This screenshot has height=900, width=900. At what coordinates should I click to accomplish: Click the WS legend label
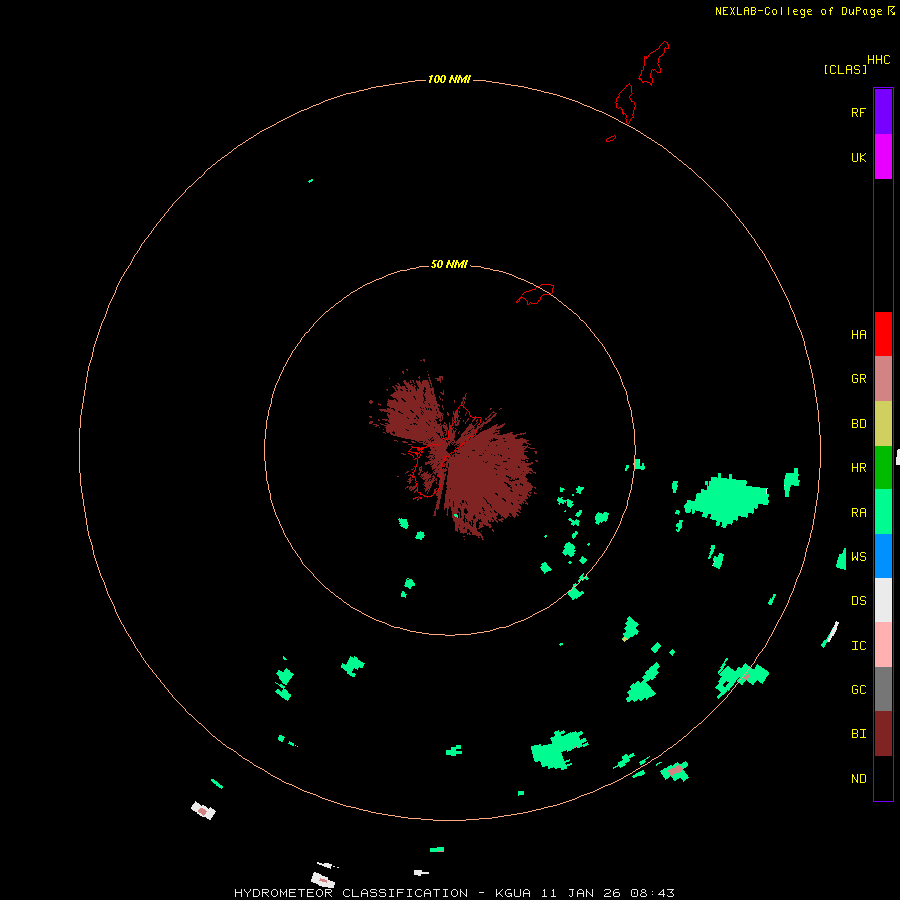[x=858, y=557]
